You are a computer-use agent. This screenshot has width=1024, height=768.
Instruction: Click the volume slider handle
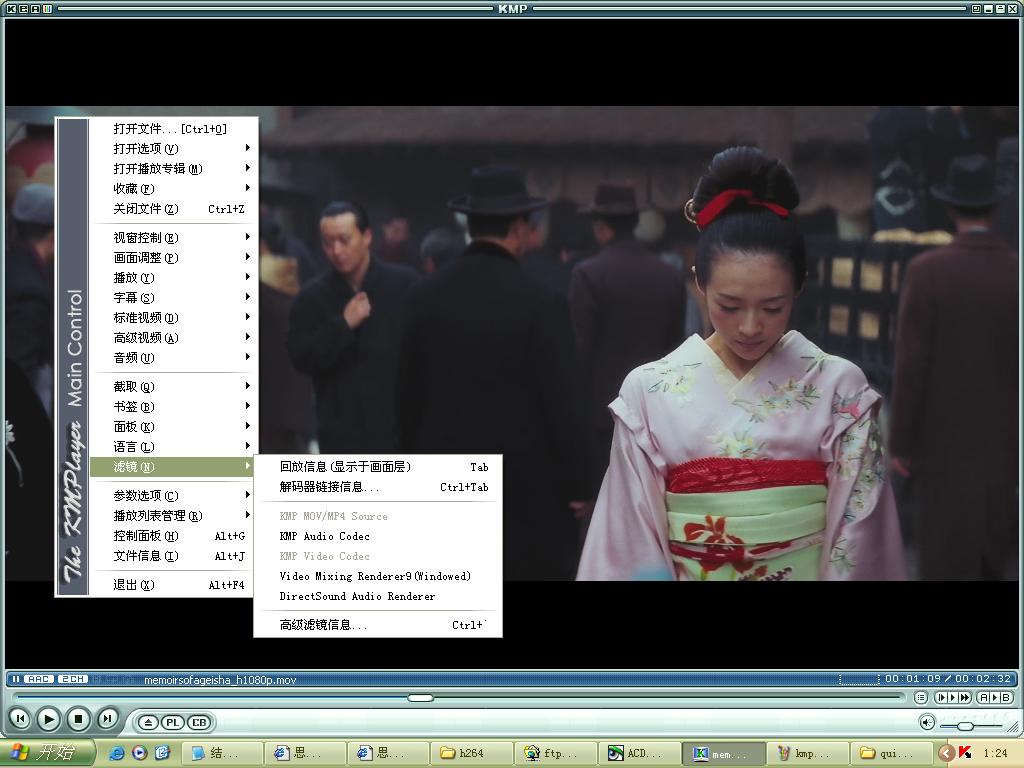(965, 726)
